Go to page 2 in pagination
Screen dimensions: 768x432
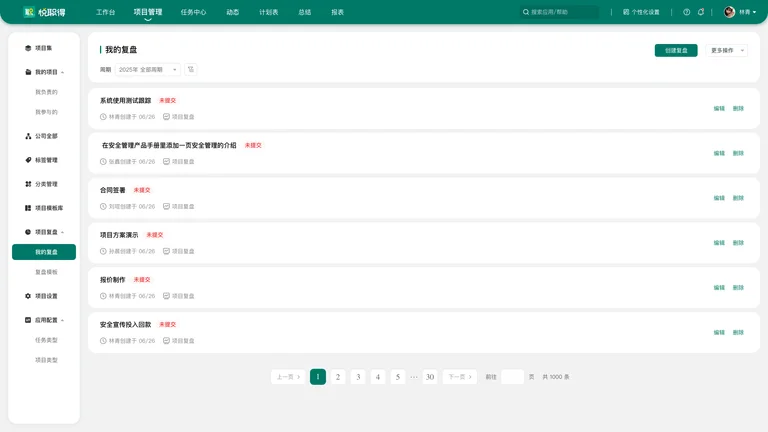click(338, 377)
